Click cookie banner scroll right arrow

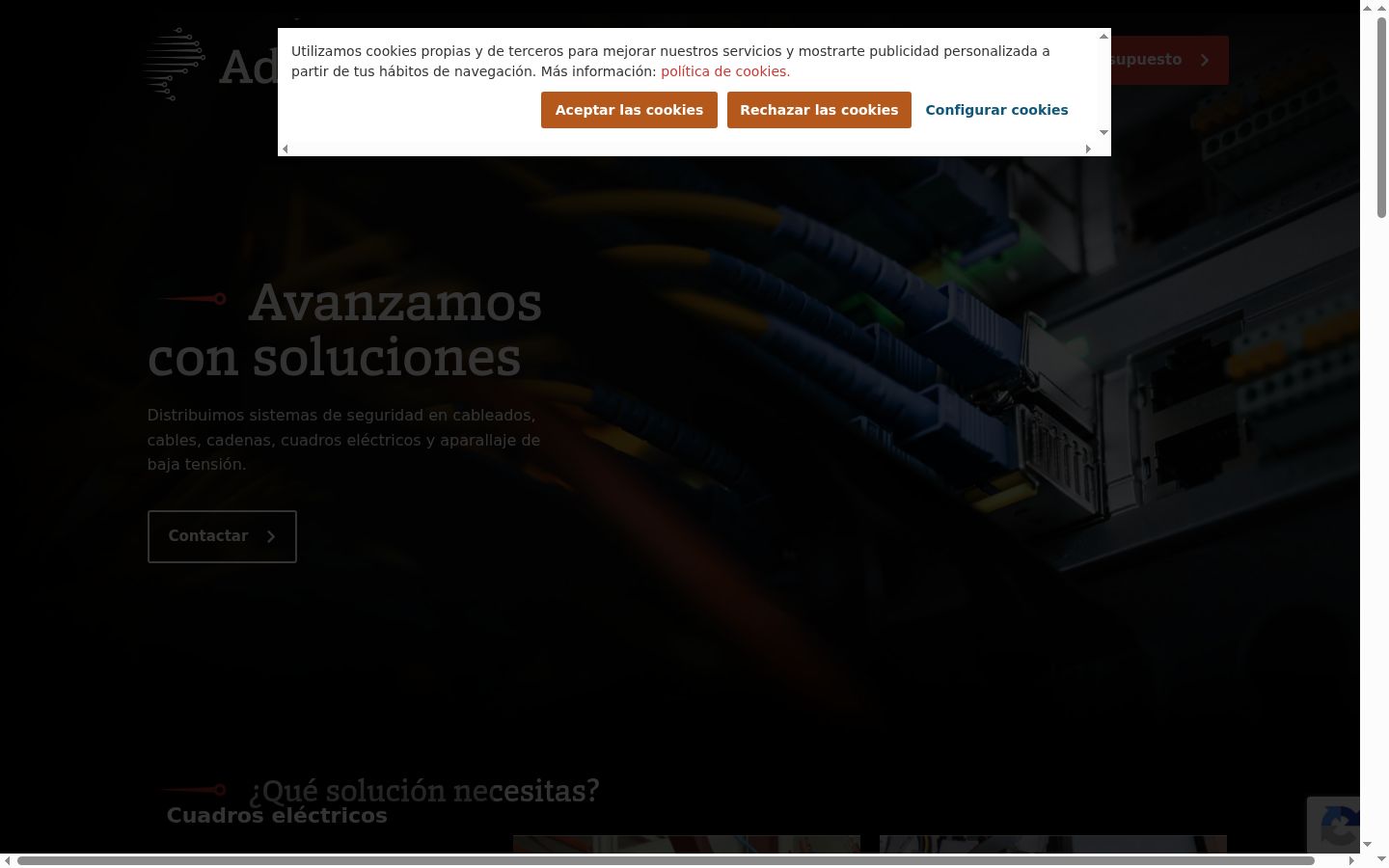point(1088,149)
